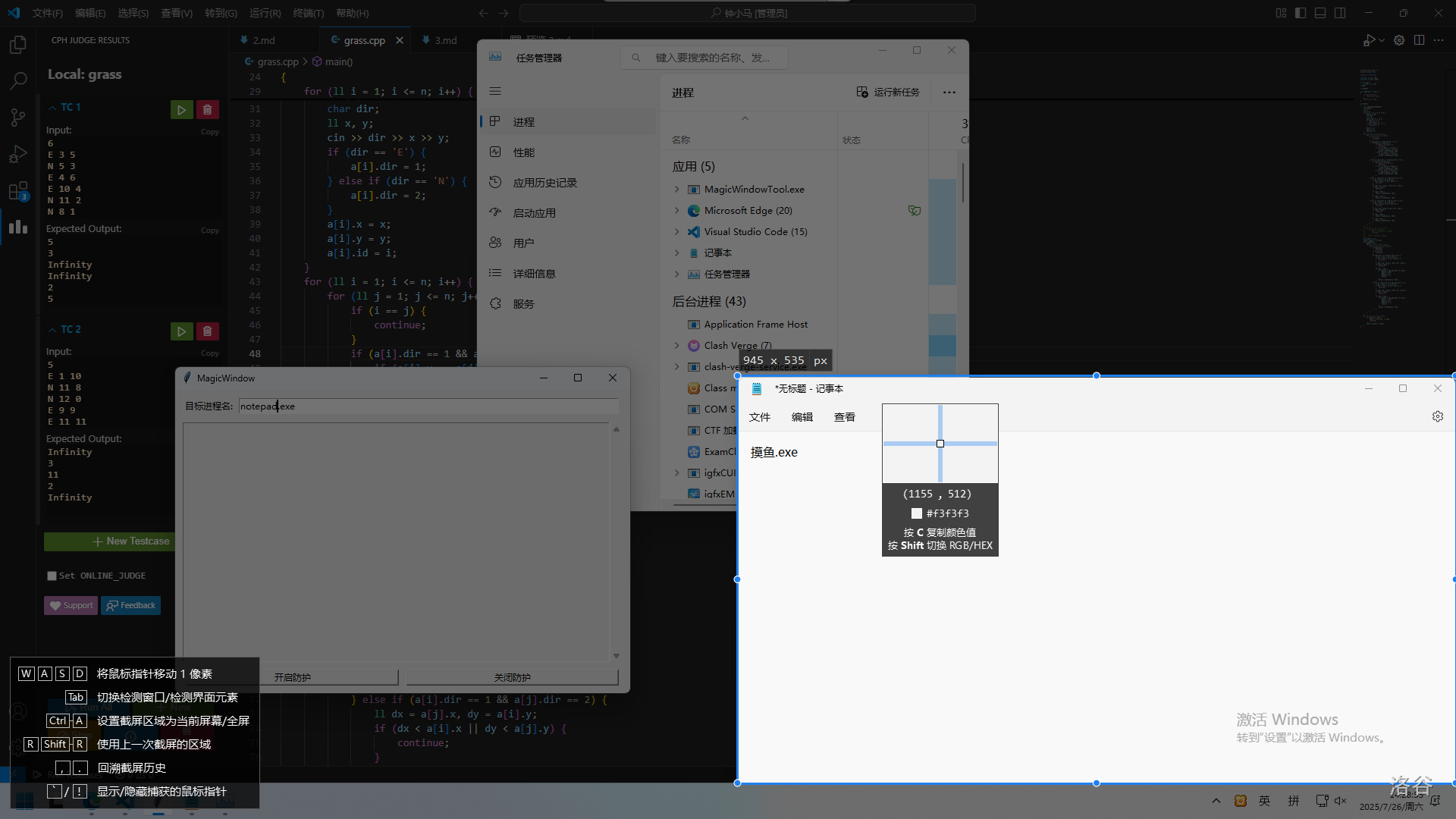Switch to grass.cpp editor tab

pos(363,40)
